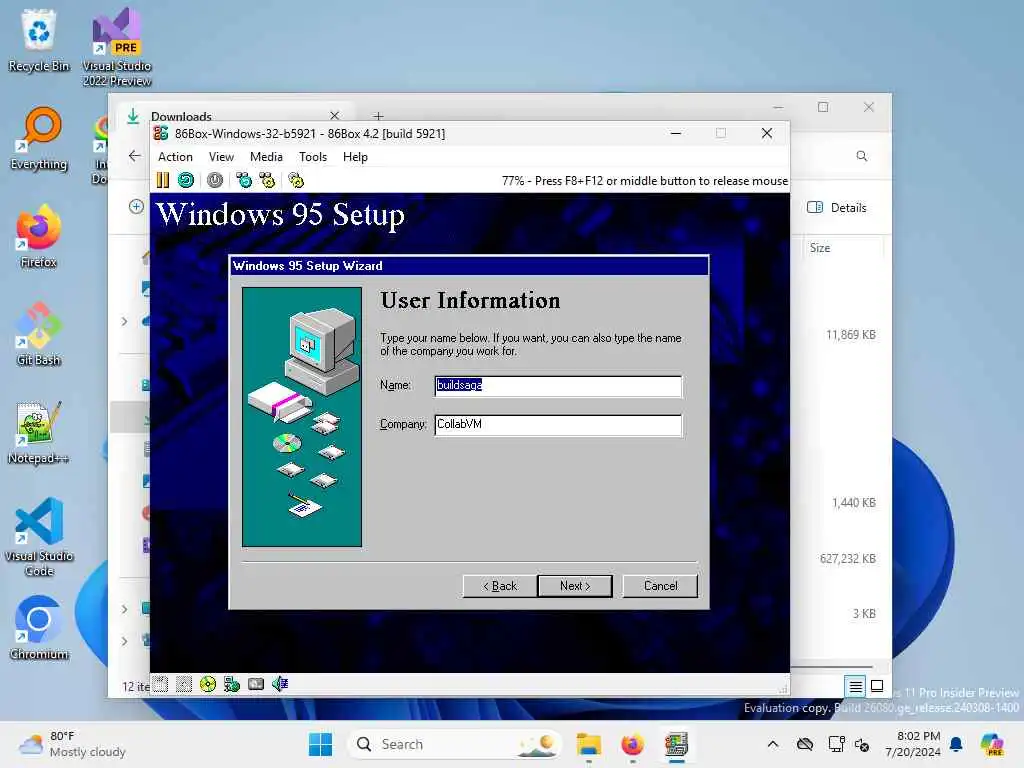Click the New (plus) button in Explorer
The image size is (1024, 768).
136,207
